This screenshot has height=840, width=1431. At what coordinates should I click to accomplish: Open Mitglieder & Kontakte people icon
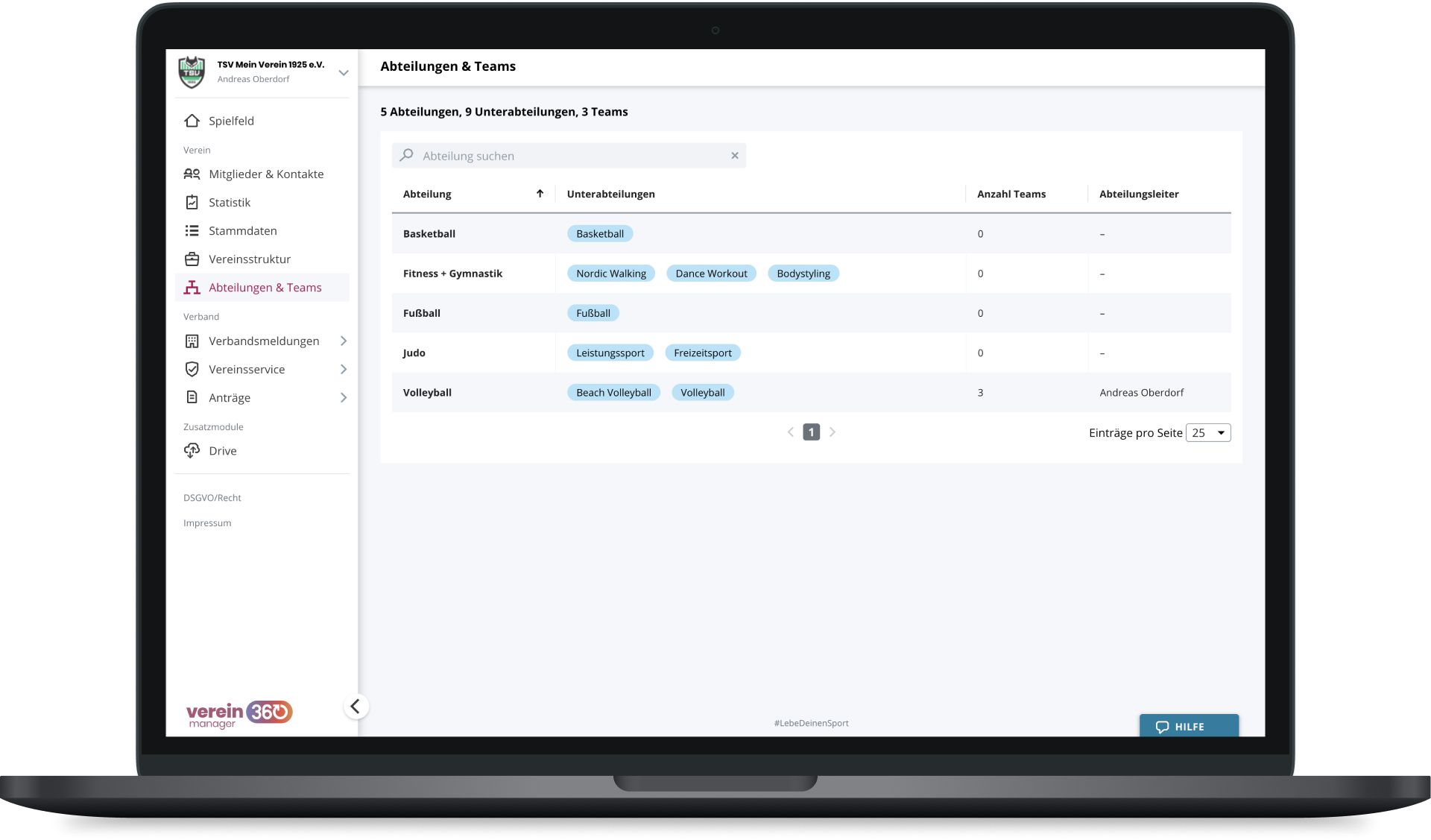coord(192,174)
